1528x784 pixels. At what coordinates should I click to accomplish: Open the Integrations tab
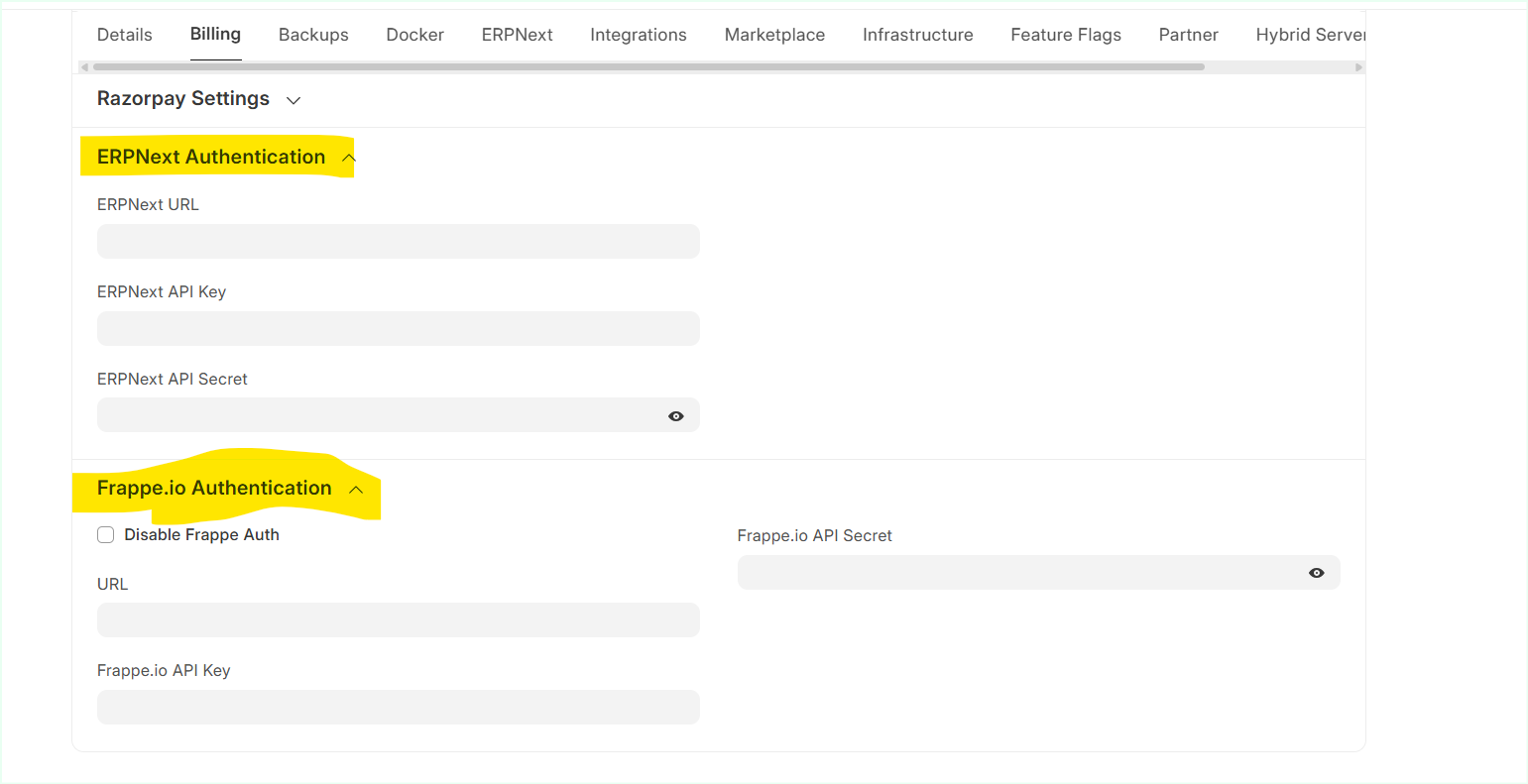[639, 35]
